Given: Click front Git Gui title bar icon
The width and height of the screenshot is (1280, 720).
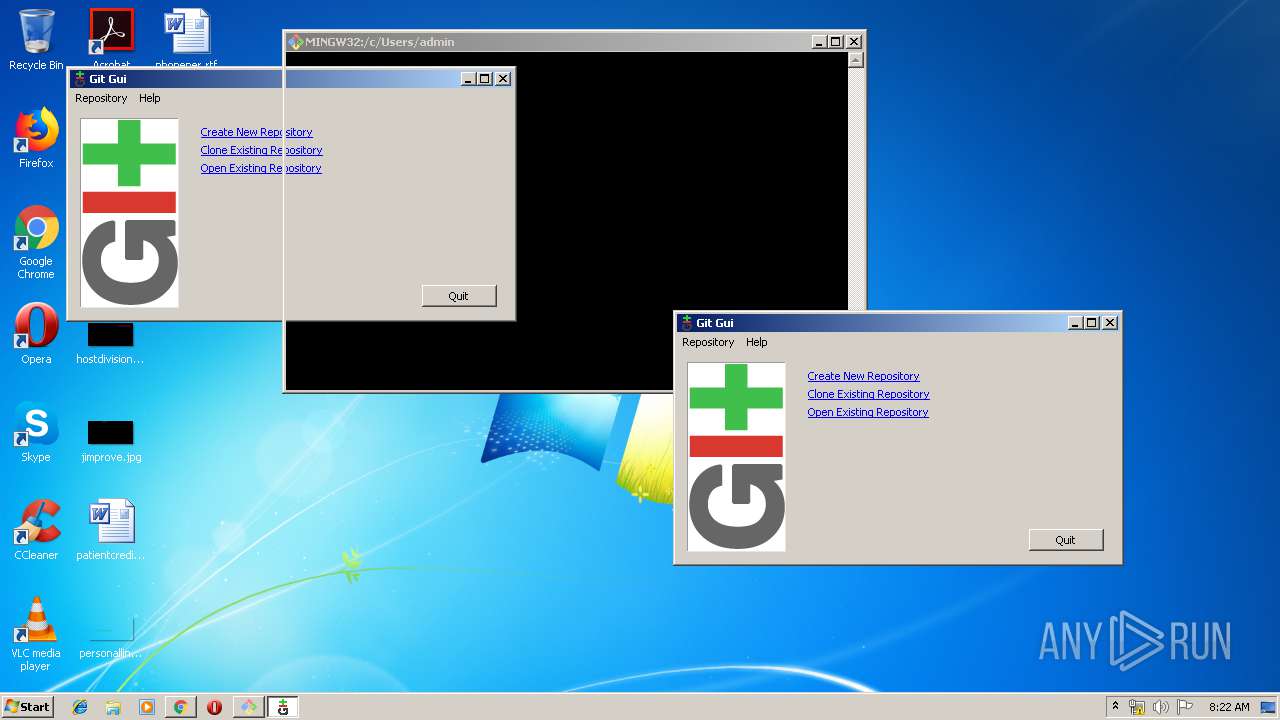Looking at the screenshot, I should (x=686, y=323).
